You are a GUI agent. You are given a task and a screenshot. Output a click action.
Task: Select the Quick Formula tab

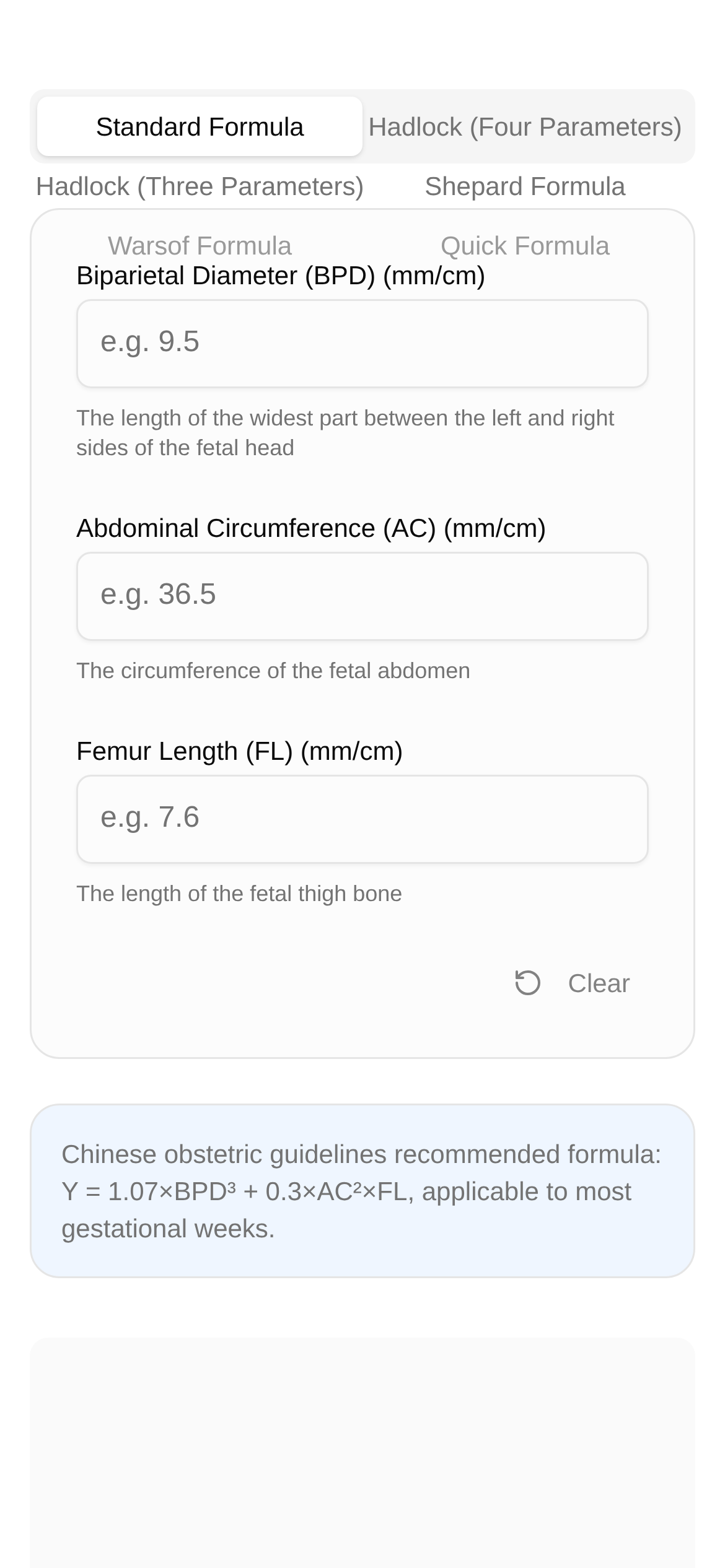[x=525, y=246]
